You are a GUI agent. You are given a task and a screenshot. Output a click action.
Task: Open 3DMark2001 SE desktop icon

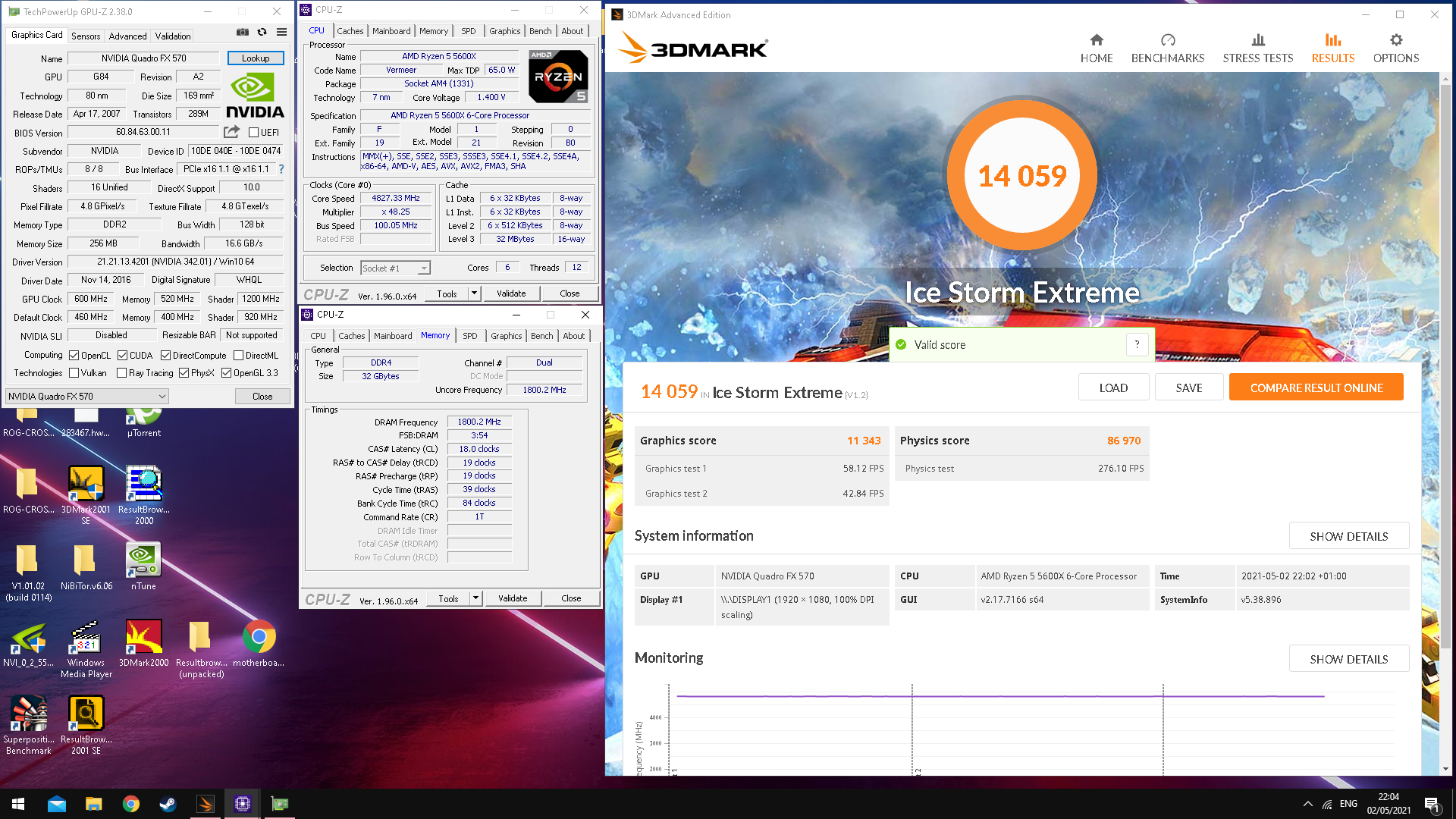point(86,495)
